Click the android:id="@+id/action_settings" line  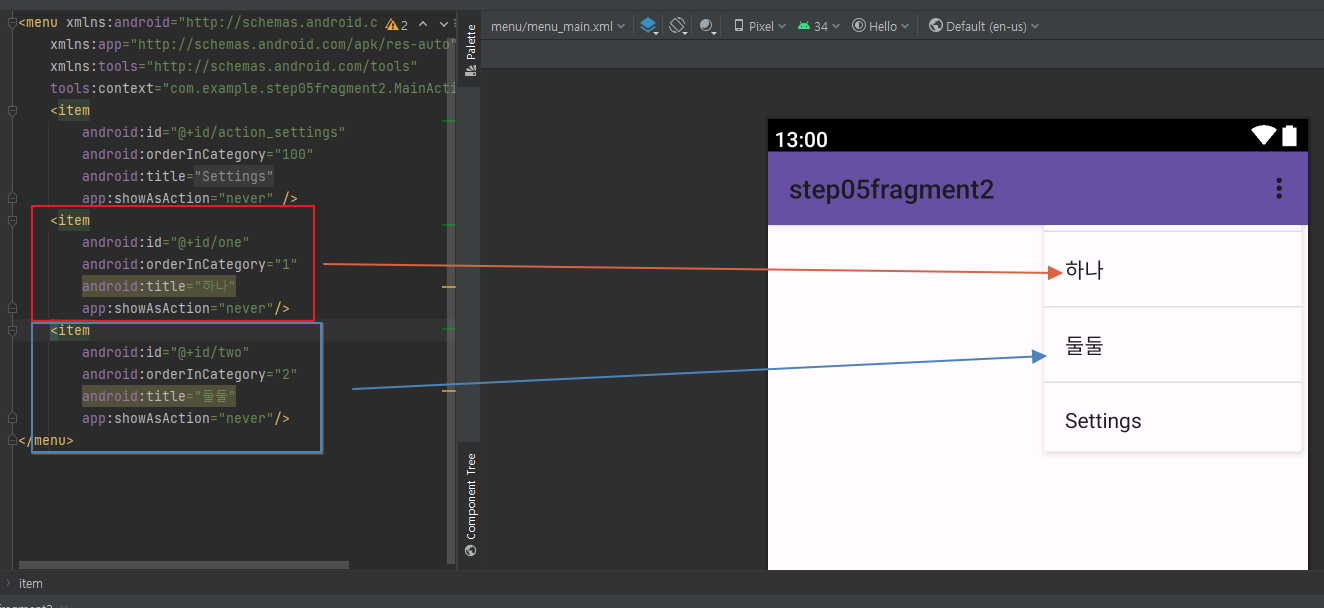214,132
